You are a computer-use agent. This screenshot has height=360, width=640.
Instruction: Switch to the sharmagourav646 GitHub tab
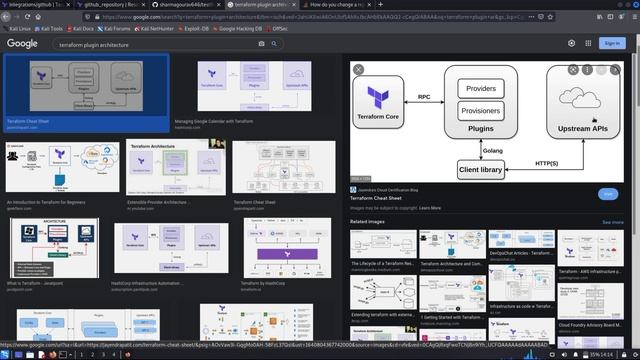(186, 5)
